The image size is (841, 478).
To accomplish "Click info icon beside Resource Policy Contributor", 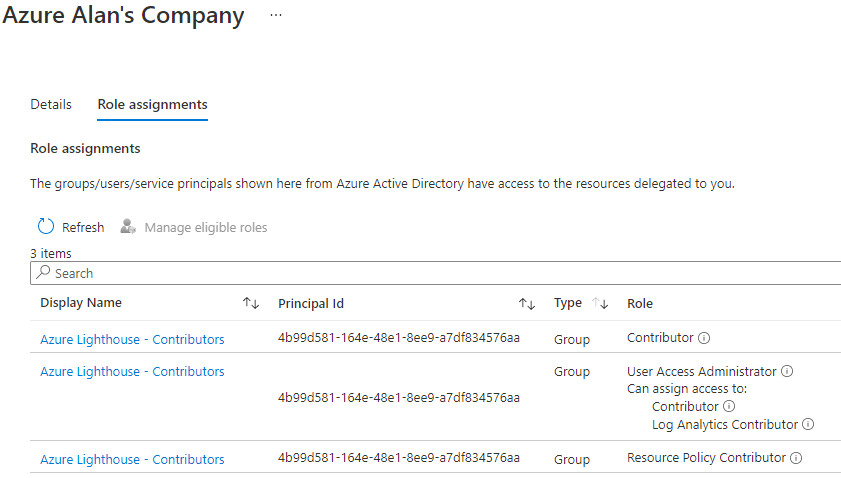I will pos(796,458).
